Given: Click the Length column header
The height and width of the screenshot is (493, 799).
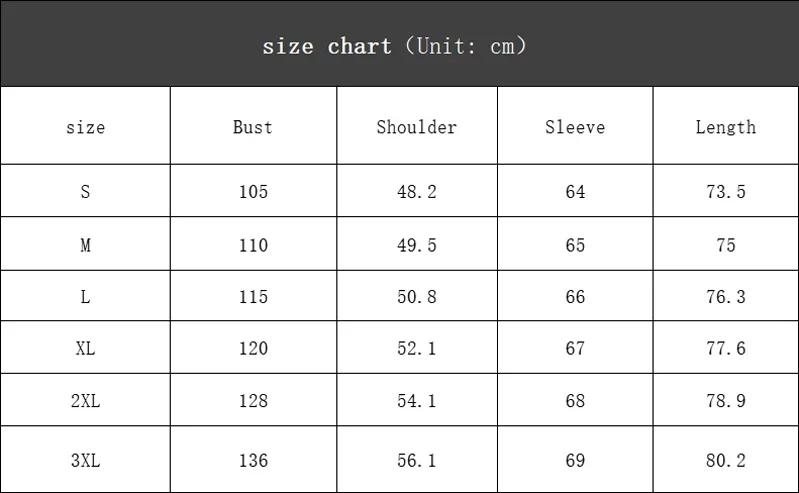Looking at the screenshot, I should [x=726, y=127].
